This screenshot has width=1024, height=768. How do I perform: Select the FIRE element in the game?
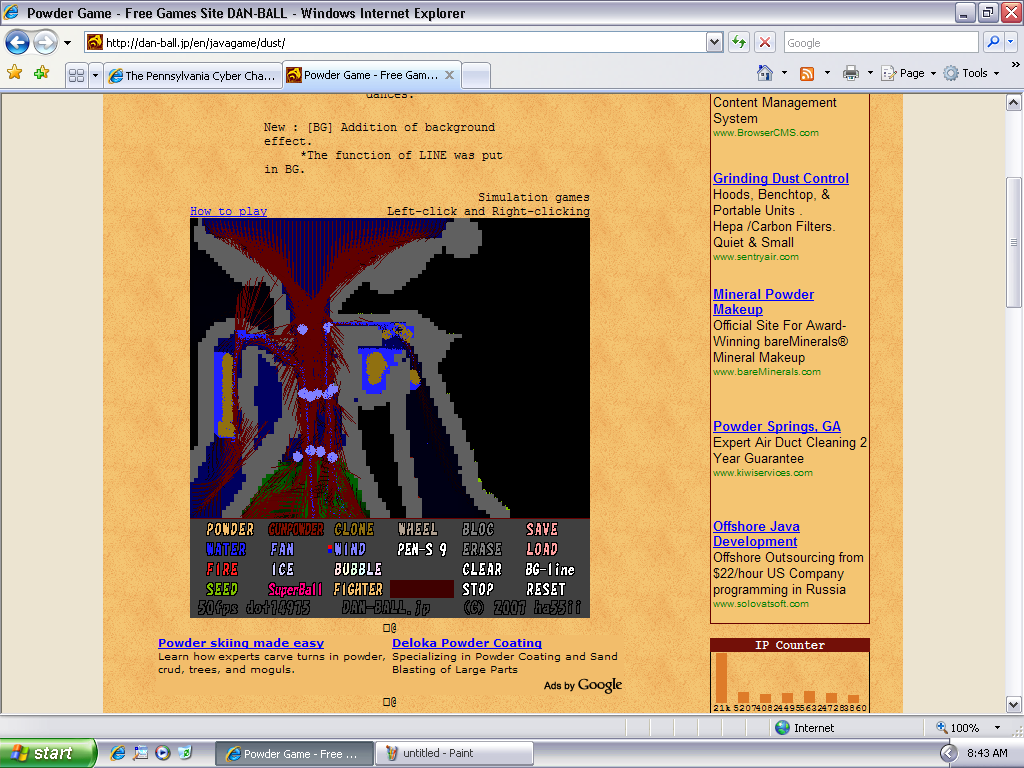point(222,569)
